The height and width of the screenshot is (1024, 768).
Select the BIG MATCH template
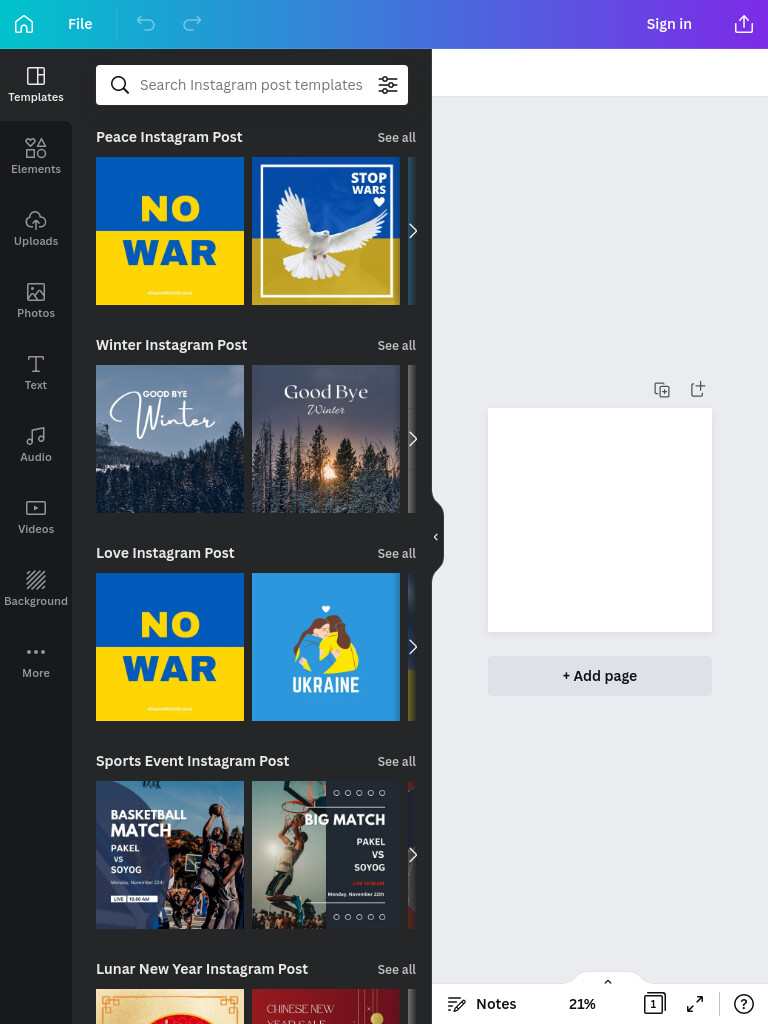[x=326, y=855]
